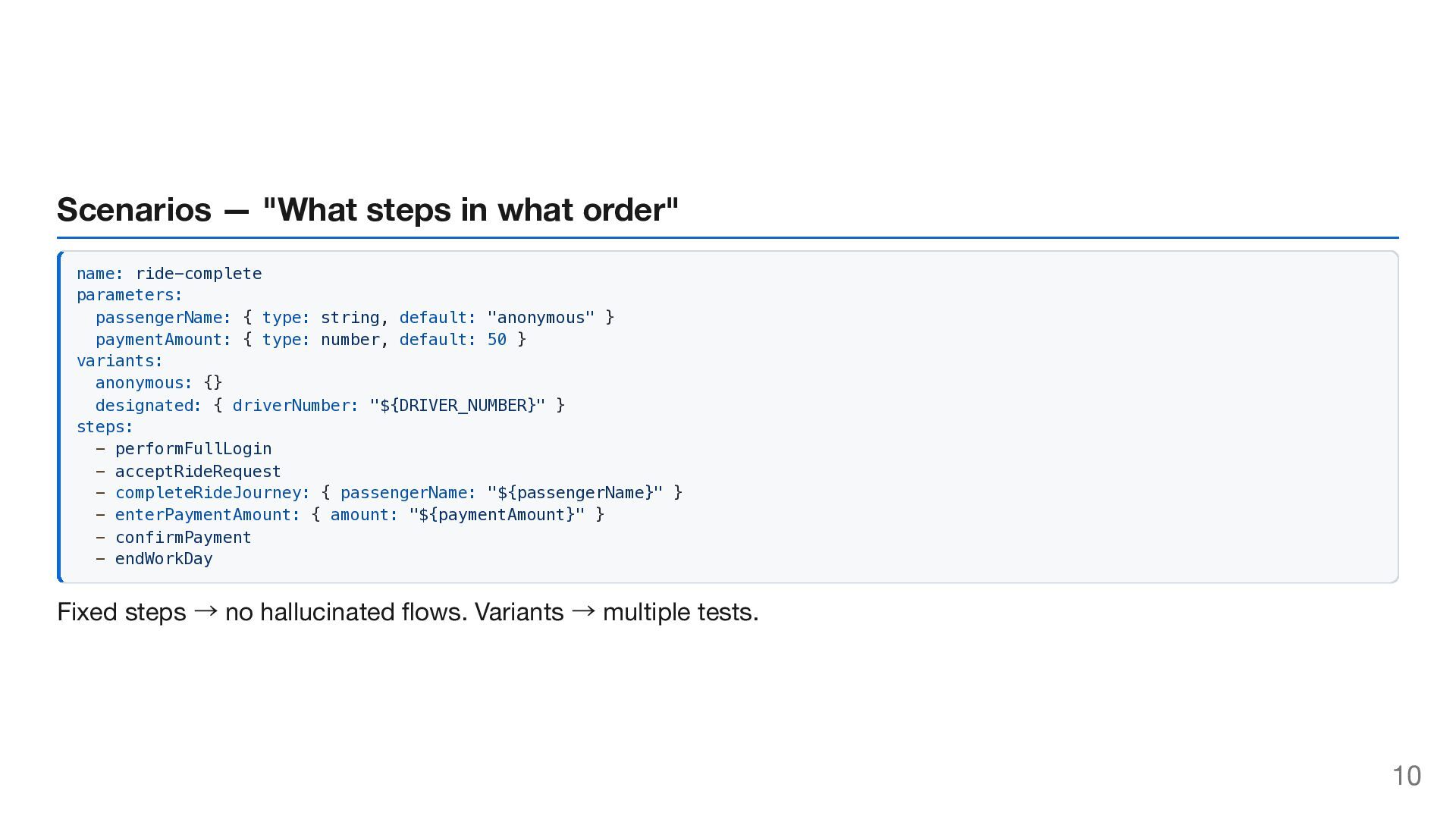Click the endWorkDay step

(163, 559)
